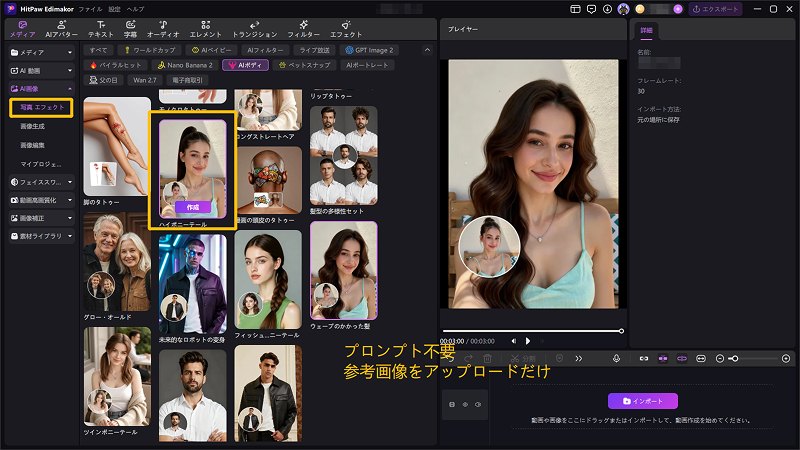The width and height of the screenshot is (800, 450).
Task: Open the download manager icon
Action: [607, 9]
